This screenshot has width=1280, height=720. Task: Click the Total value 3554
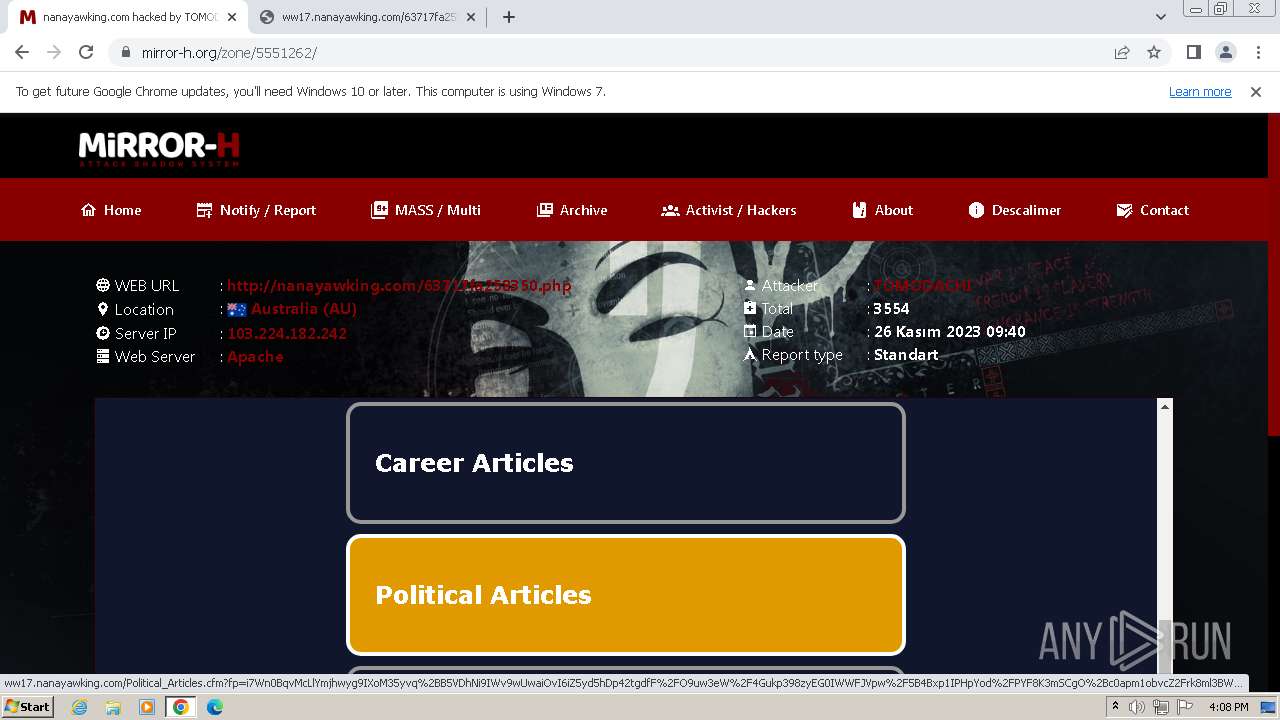(x=891, y=309)
